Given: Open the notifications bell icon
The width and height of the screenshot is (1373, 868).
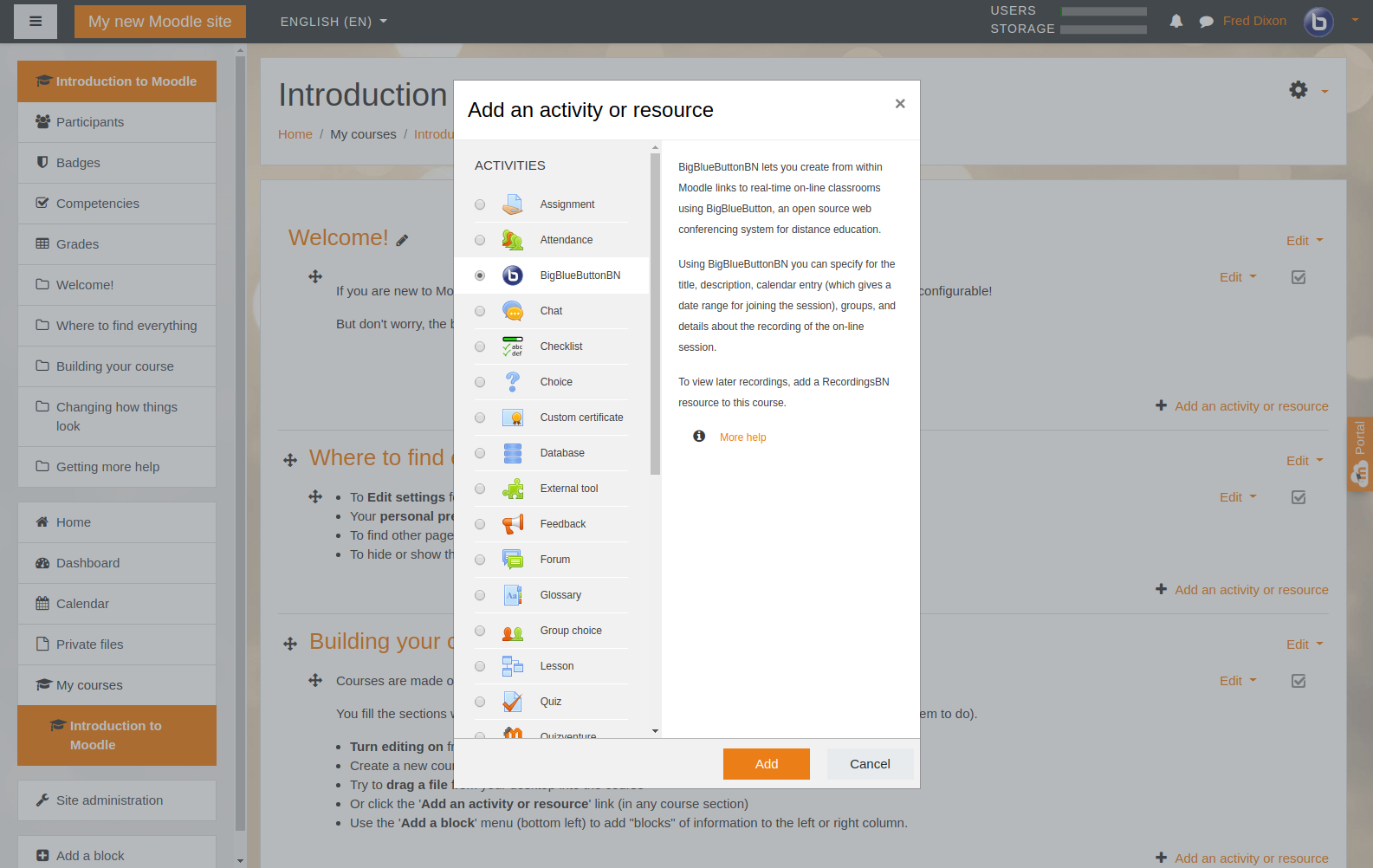Looking at the screenshot, I should [1175, 22].
